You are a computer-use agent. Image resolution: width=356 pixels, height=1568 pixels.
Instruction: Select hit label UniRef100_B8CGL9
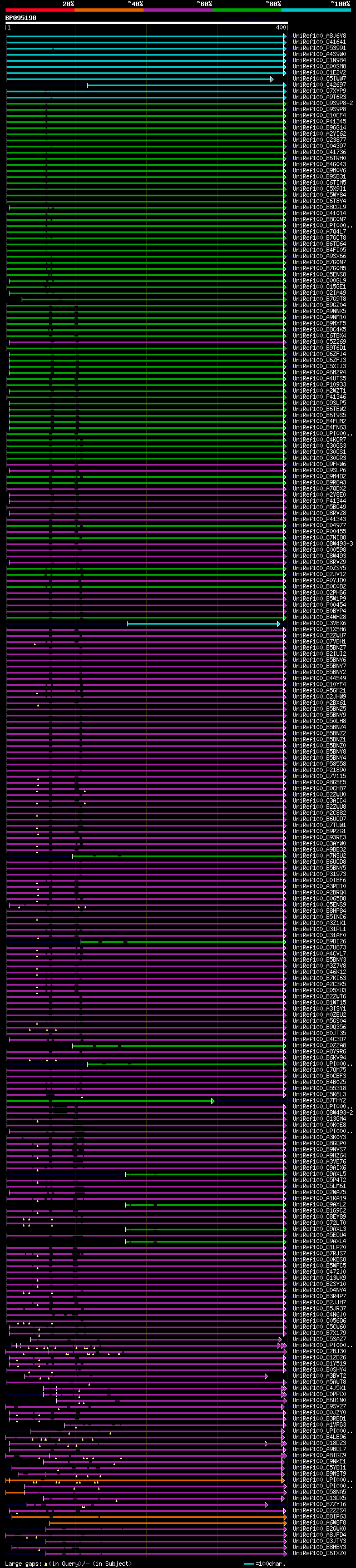[319, 207]
